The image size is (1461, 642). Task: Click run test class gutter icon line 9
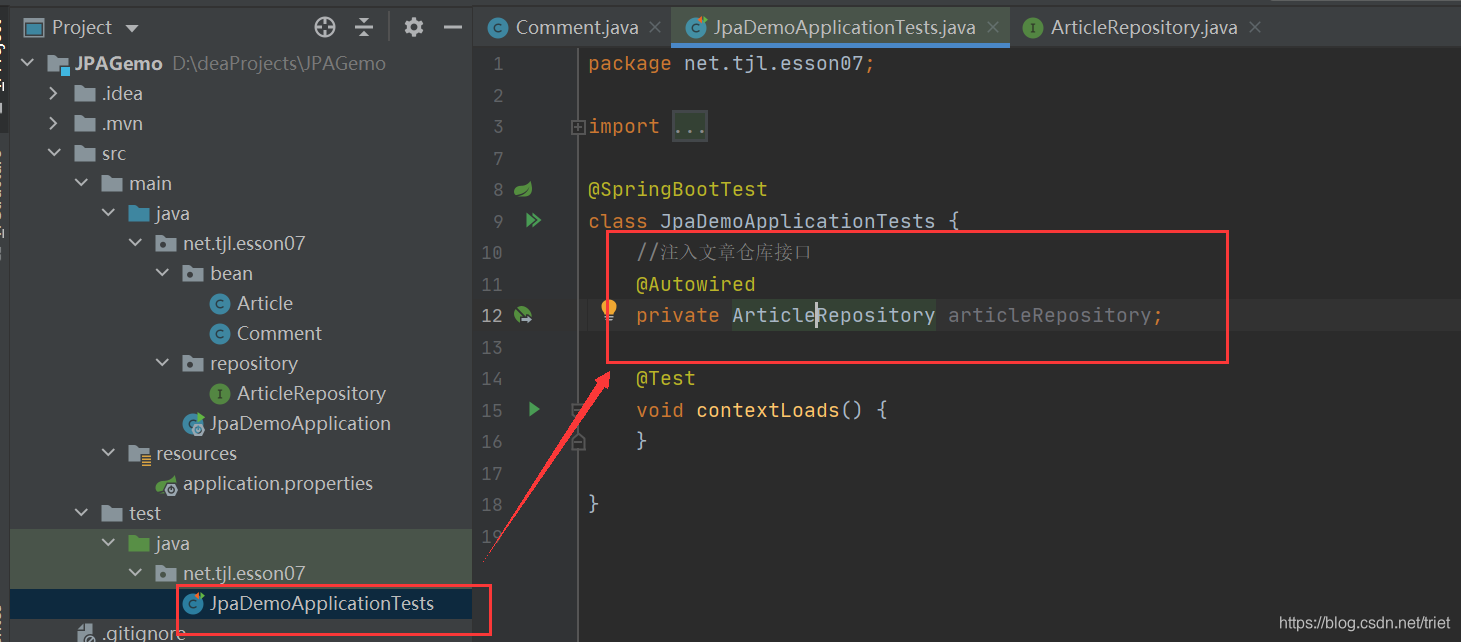(533, 220)
